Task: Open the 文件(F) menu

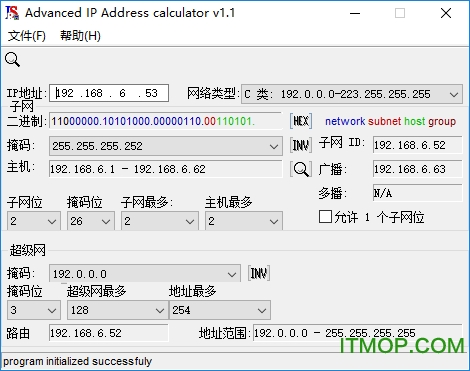Action: tap(27, 36)
